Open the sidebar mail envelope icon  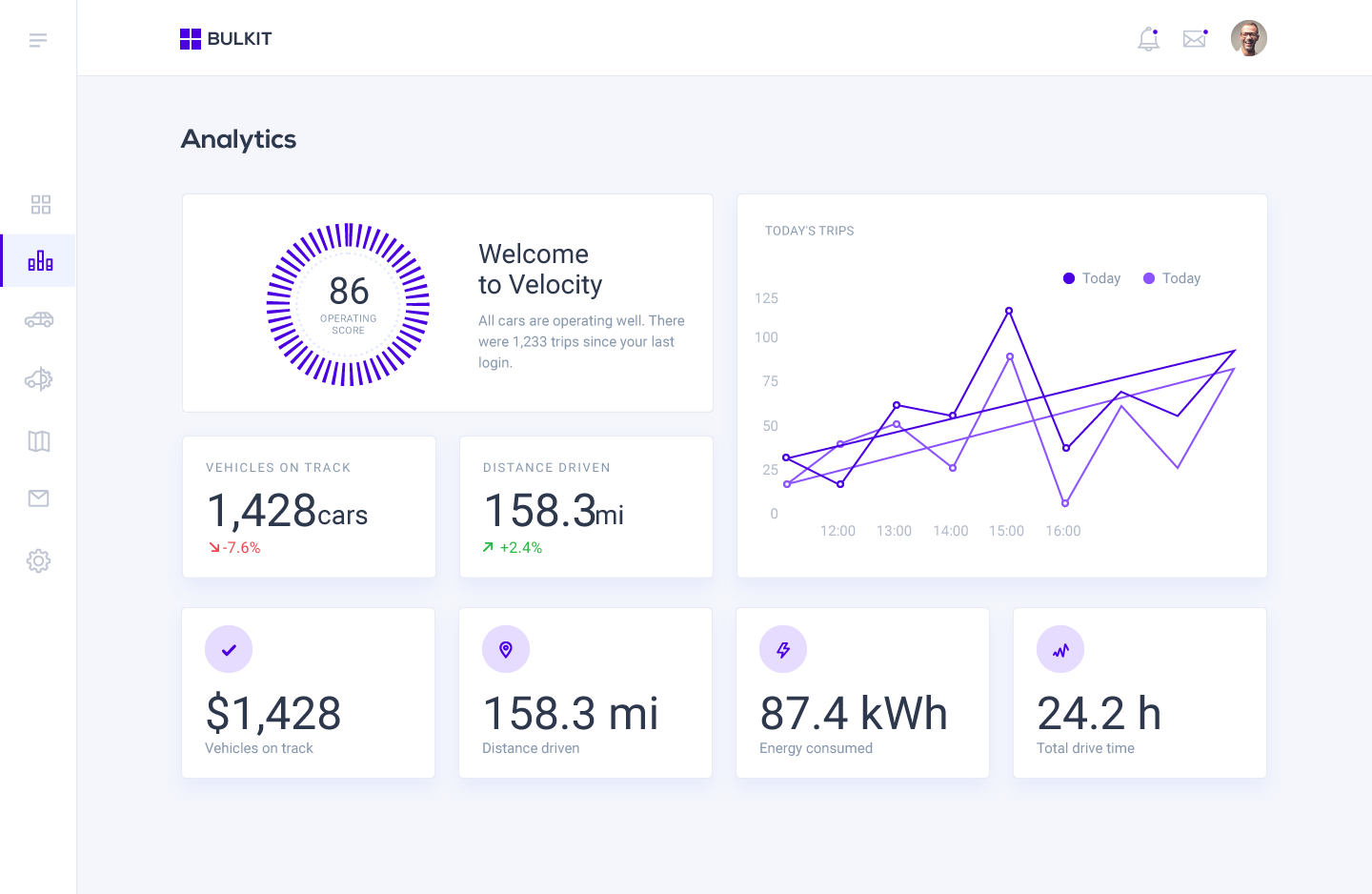point(39,498)
